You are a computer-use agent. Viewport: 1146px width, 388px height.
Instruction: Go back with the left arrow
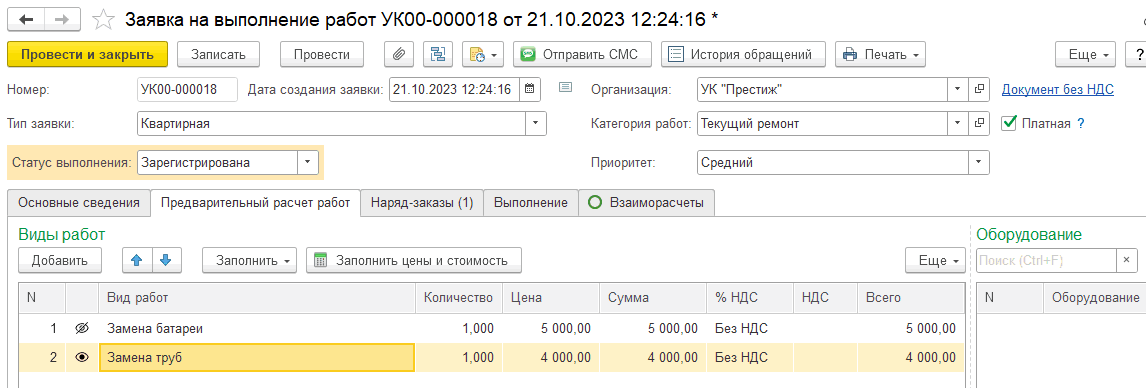click(26, 20)
